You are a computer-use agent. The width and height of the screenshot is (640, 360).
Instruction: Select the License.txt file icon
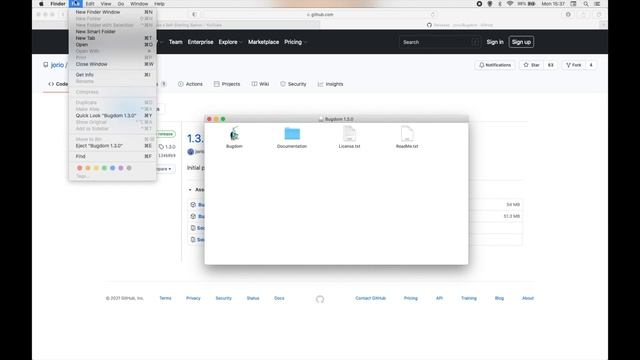point(349,133)
